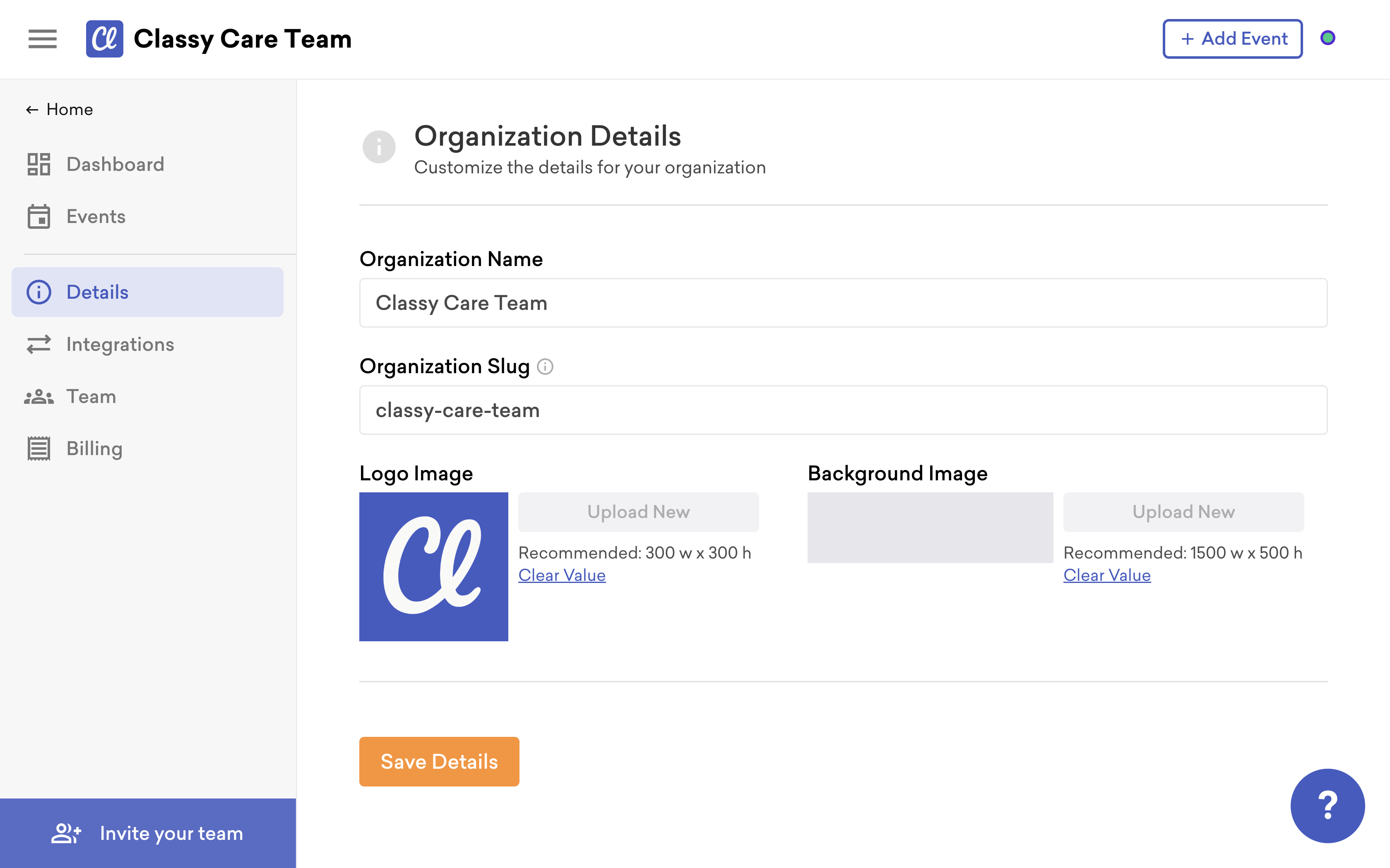Click the empty background image preview
The height and width of the screenshot is (868, 1390).
930,528
